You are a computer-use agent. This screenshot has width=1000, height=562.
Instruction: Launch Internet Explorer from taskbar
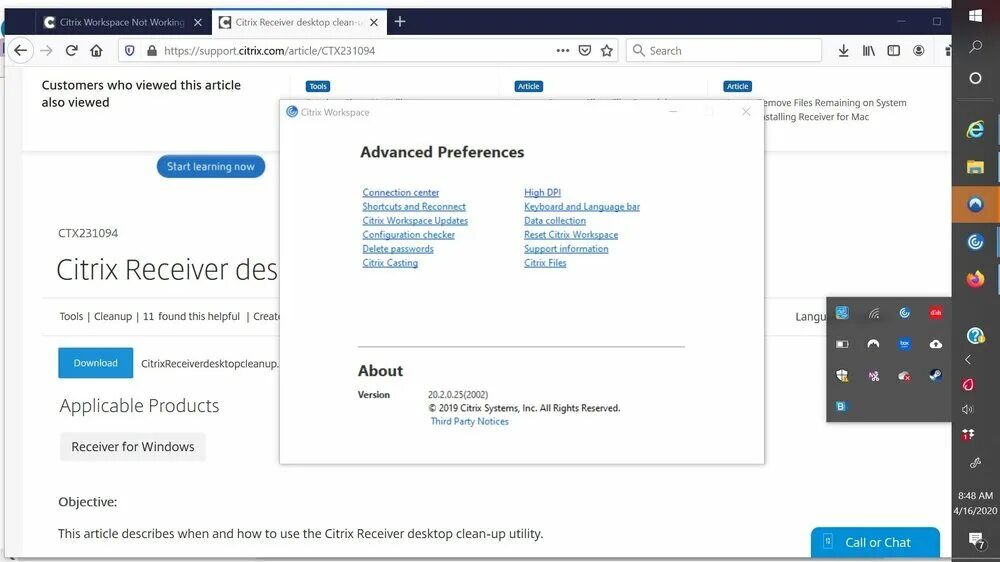point(975,129)
